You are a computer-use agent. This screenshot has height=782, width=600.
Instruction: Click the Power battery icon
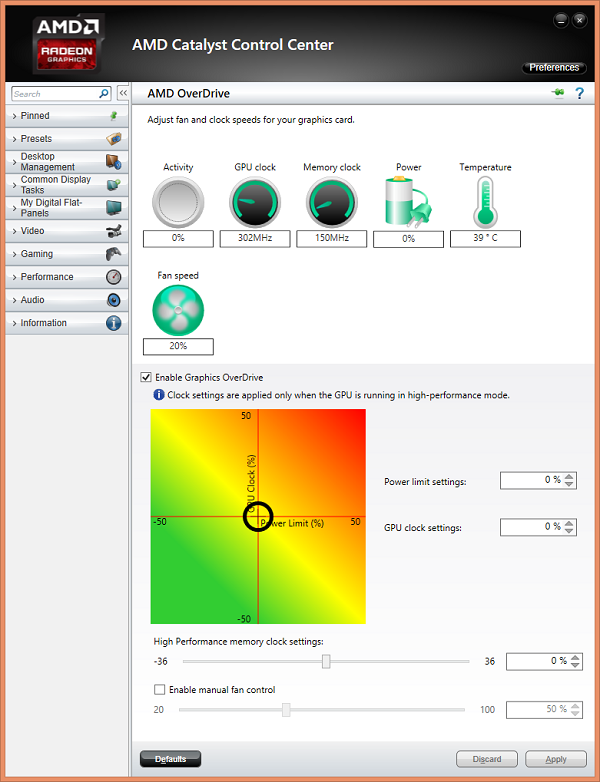click(408, 202)
